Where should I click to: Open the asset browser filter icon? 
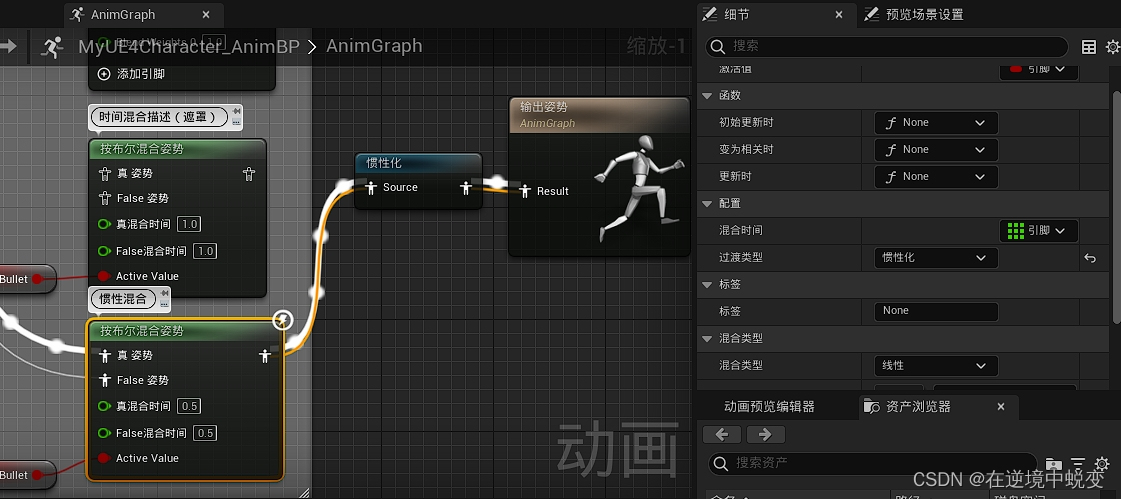(1078, 464)
